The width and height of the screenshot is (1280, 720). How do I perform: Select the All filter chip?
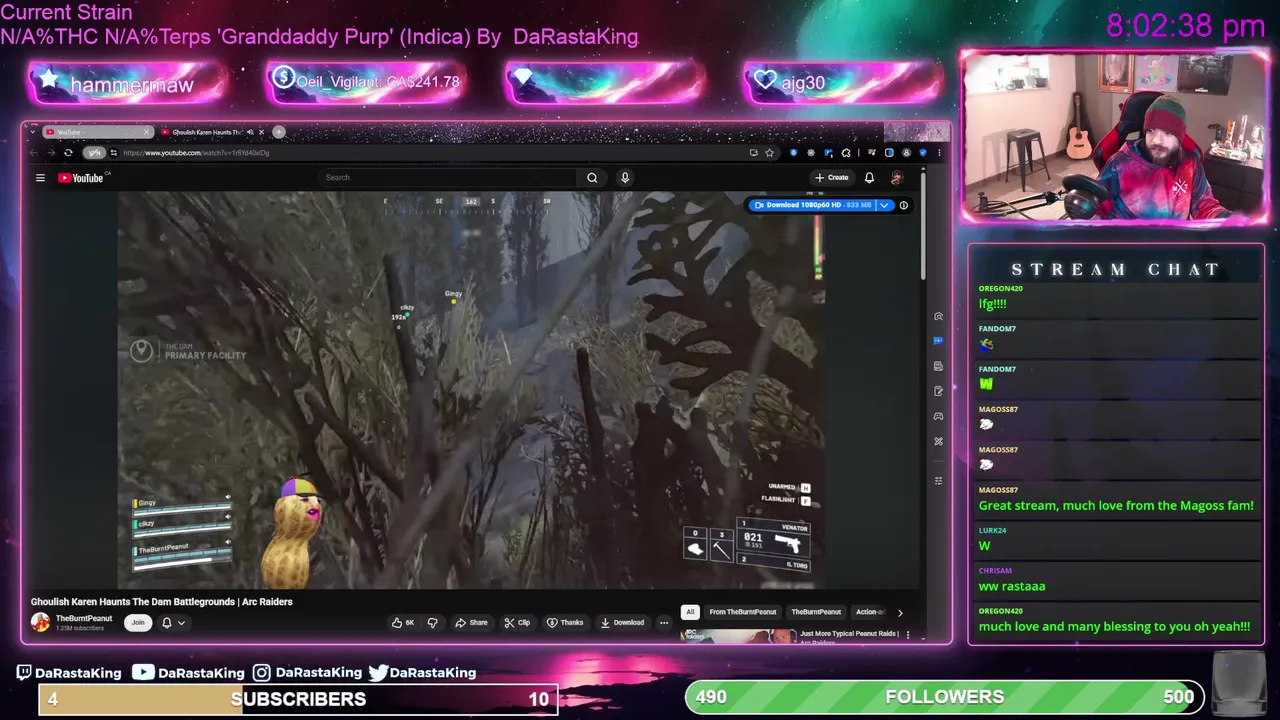click(x=689, y=612)
